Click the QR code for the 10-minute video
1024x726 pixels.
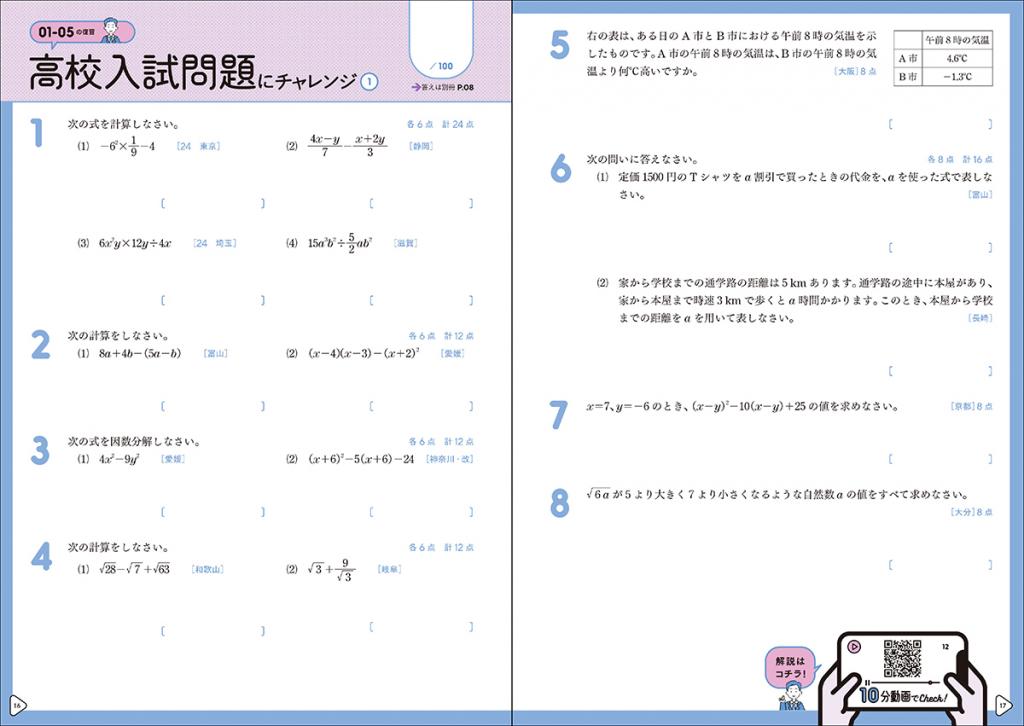point(902,659)
